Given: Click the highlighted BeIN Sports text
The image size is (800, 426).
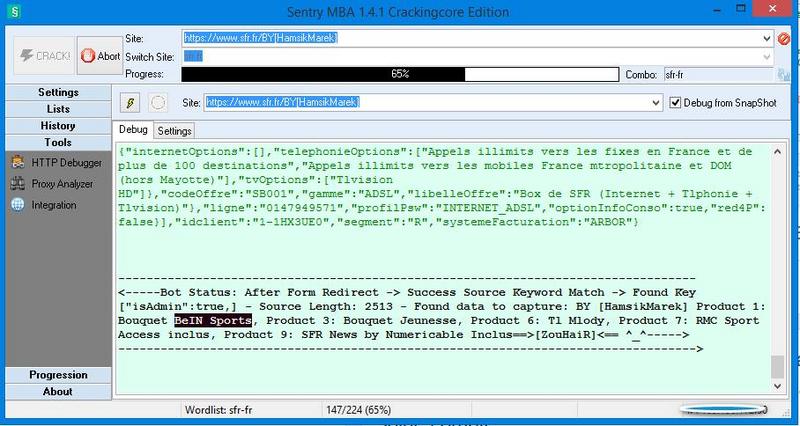Looking at the screenshot, I should pos(213,321).
